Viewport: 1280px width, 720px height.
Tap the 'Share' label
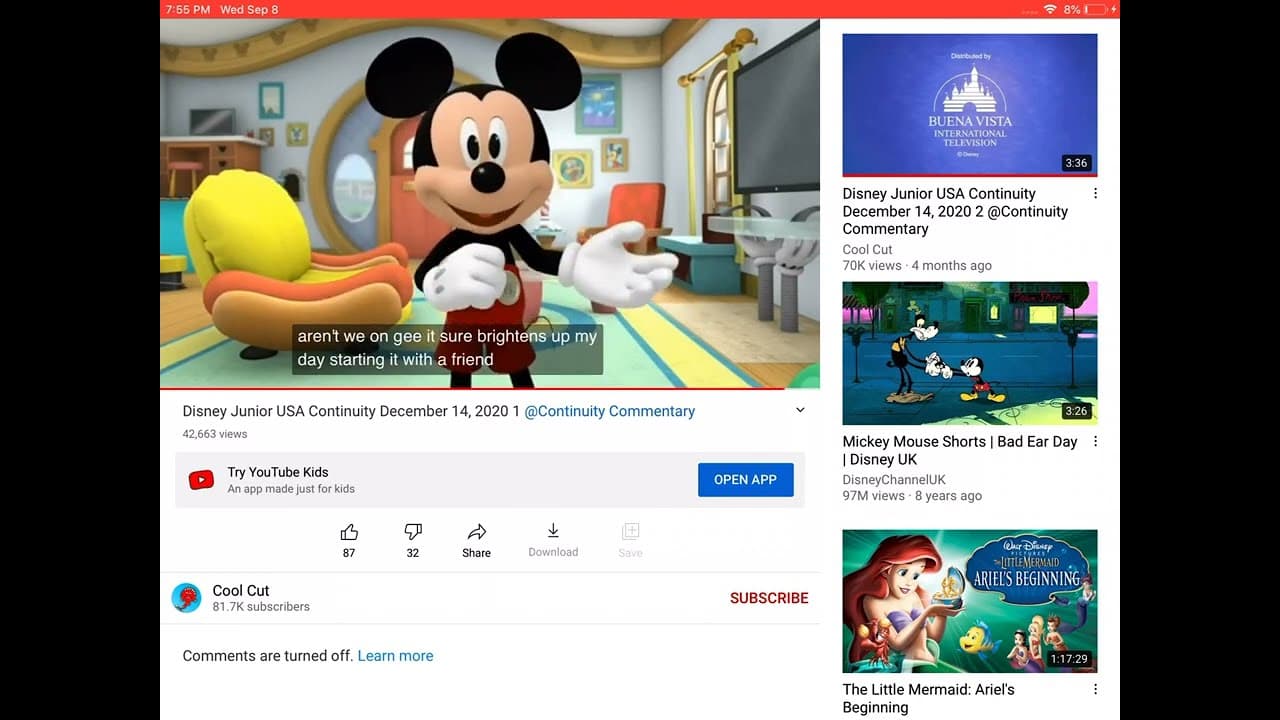(x=477, y=553)
